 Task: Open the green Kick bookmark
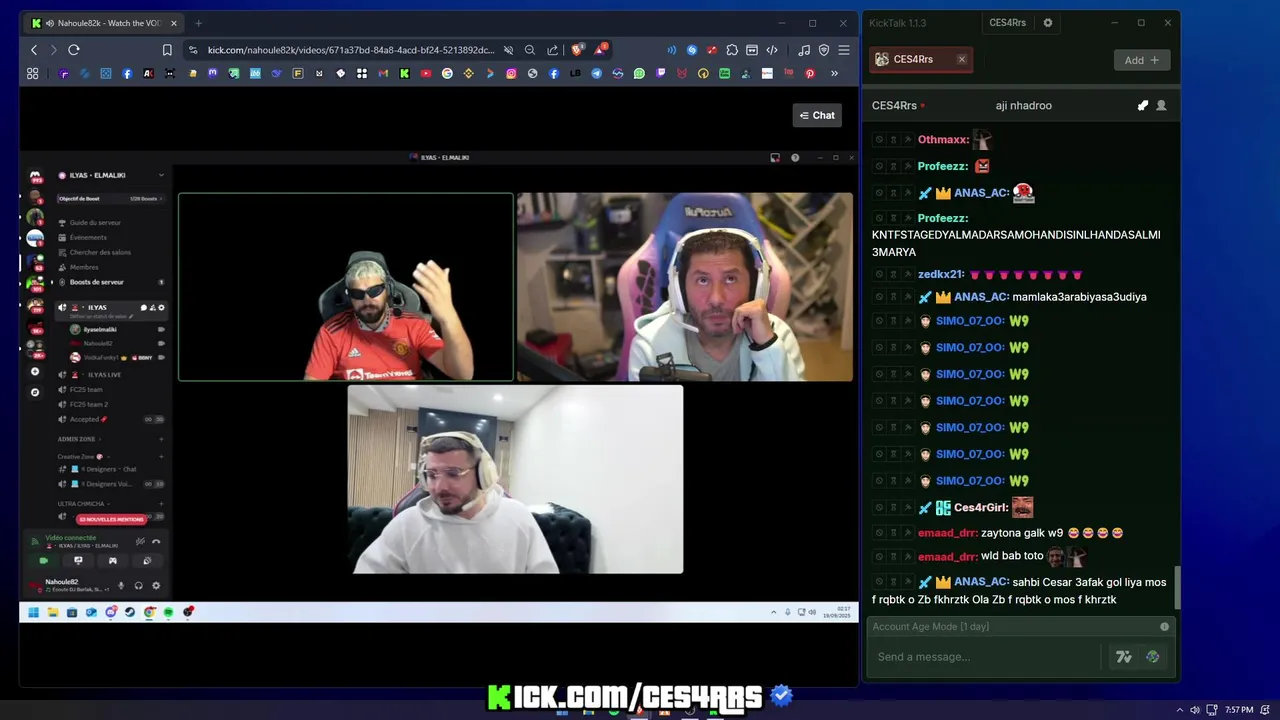pos(404,73)
